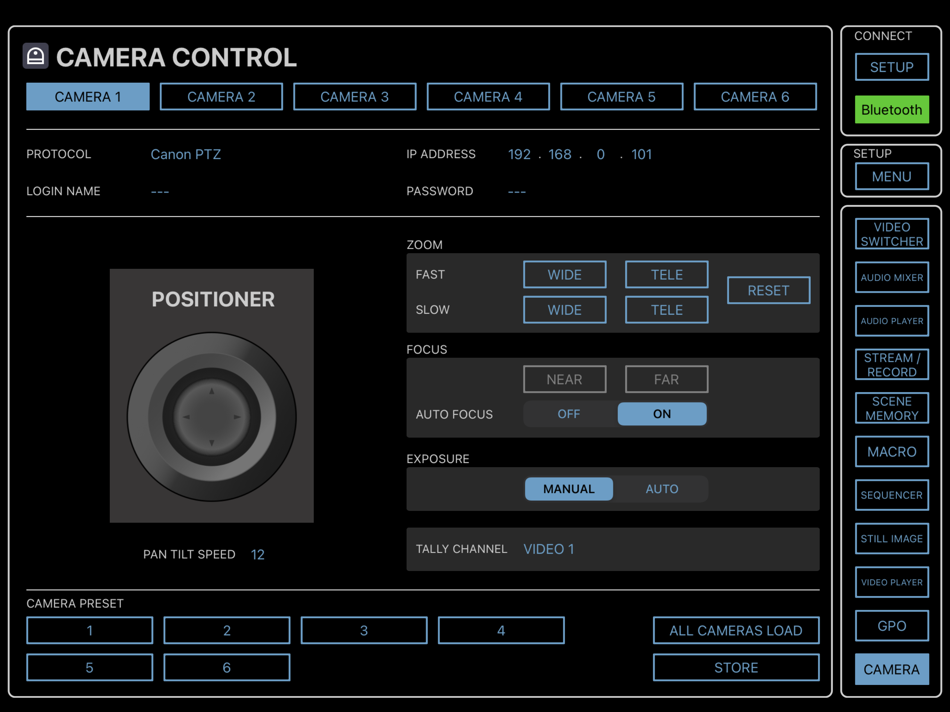Open the CONNECT SETUP button
Screen dimensions: 950x712
click(892, 67)
